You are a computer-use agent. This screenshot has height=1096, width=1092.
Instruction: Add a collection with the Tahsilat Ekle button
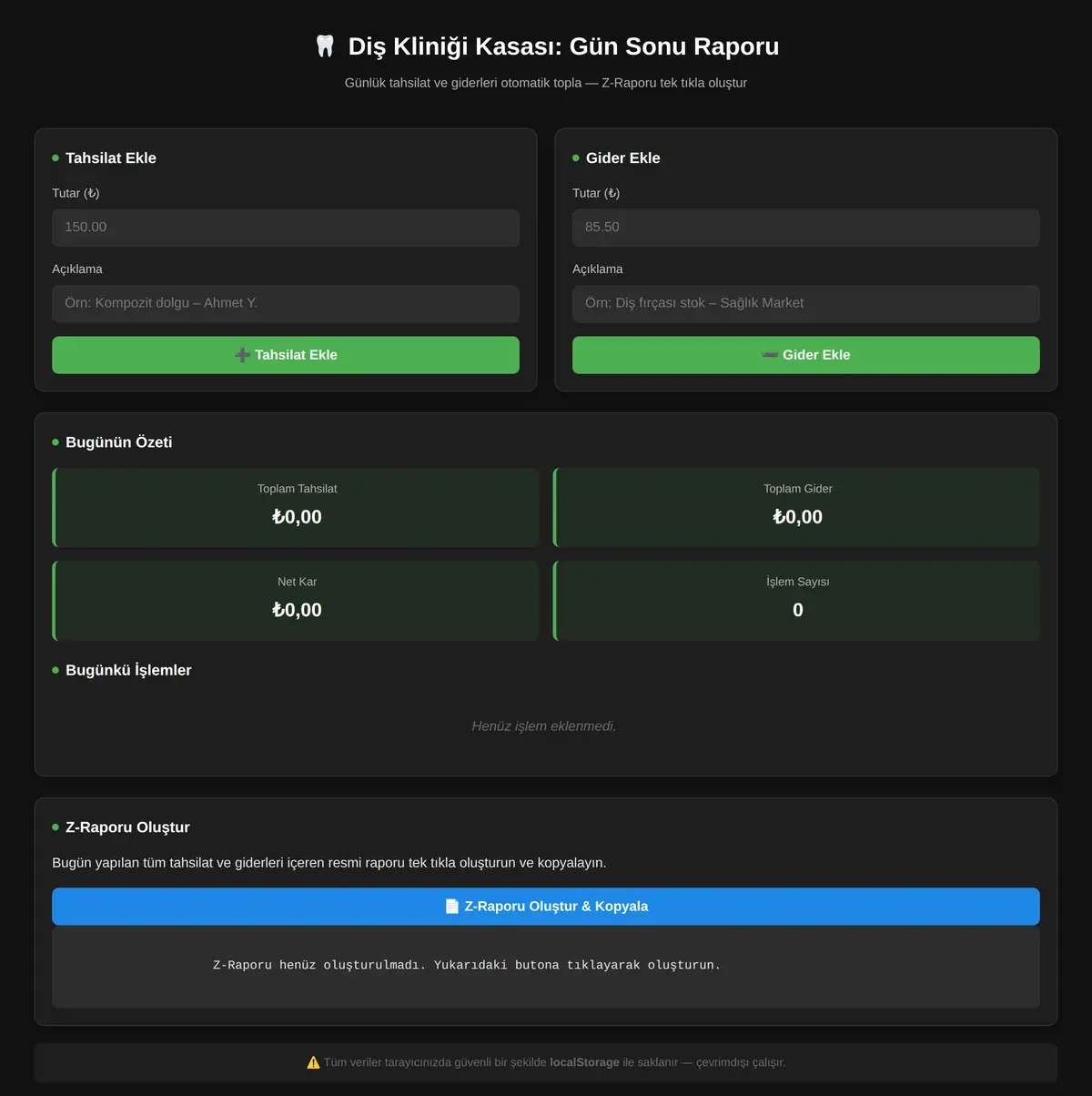(286, 355)
